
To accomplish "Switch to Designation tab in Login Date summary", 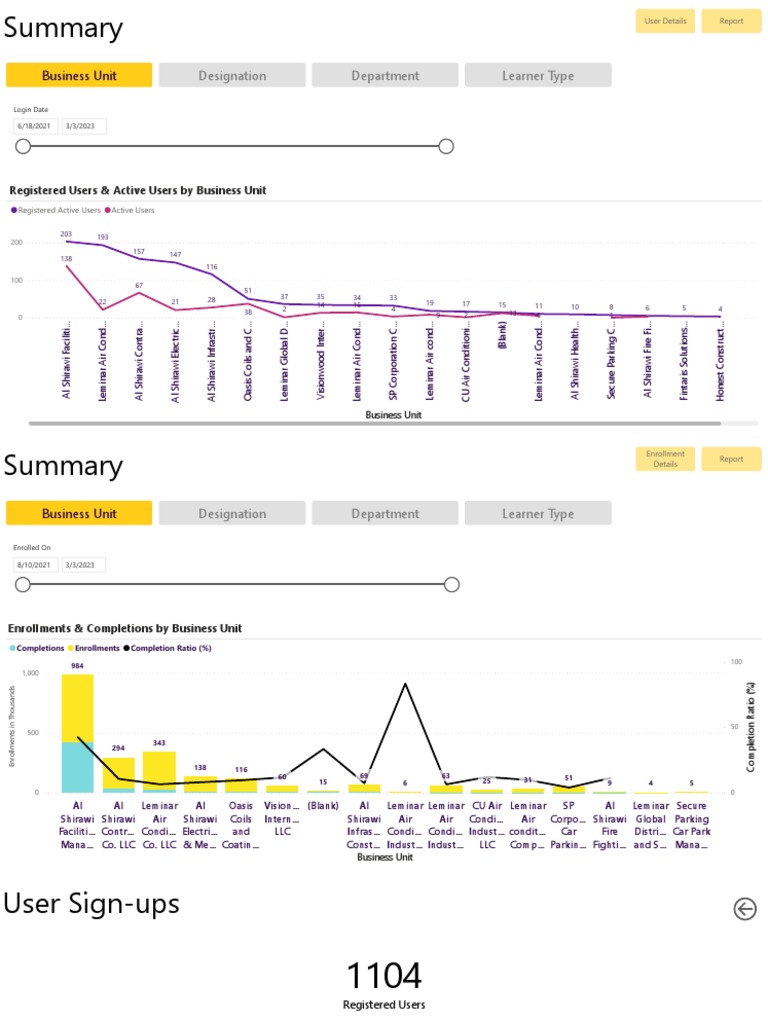I will click(x=232, y=75).
